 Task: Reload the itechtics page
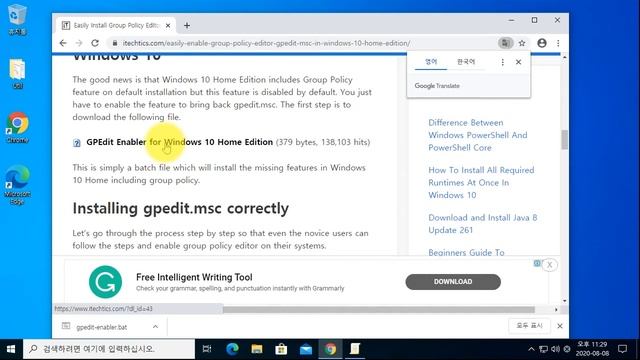coord(95,43)
